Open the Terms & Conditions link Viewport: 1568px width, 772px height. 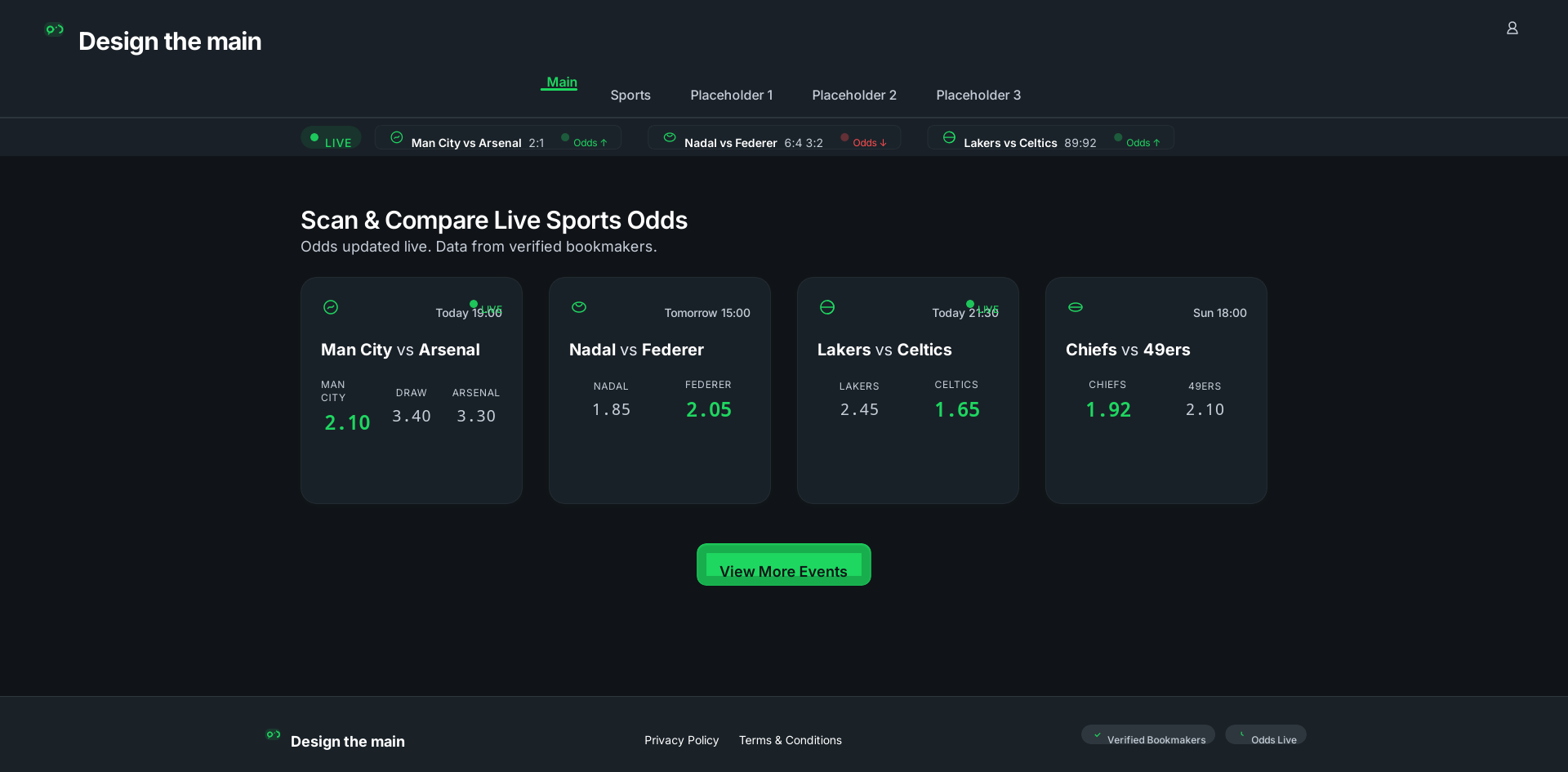pyautogui.click(x=790, y=740)
